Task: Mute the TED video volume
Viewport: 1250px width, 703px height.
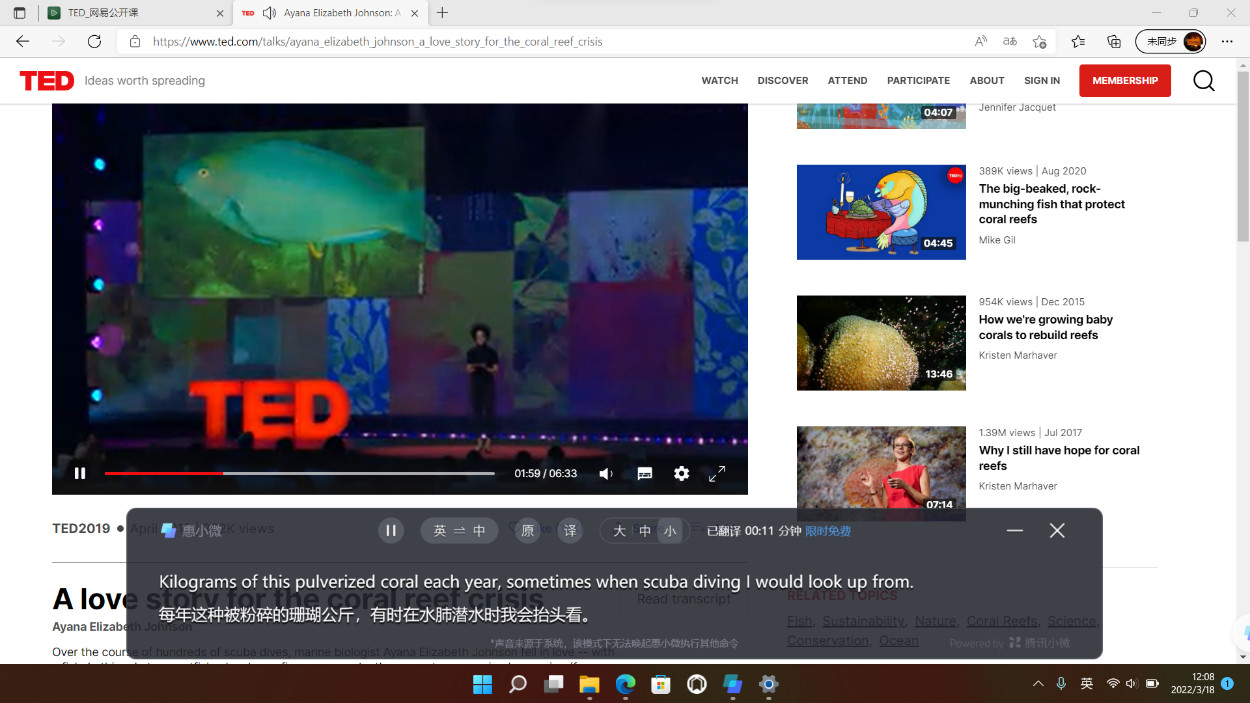Action: point(606,474)
